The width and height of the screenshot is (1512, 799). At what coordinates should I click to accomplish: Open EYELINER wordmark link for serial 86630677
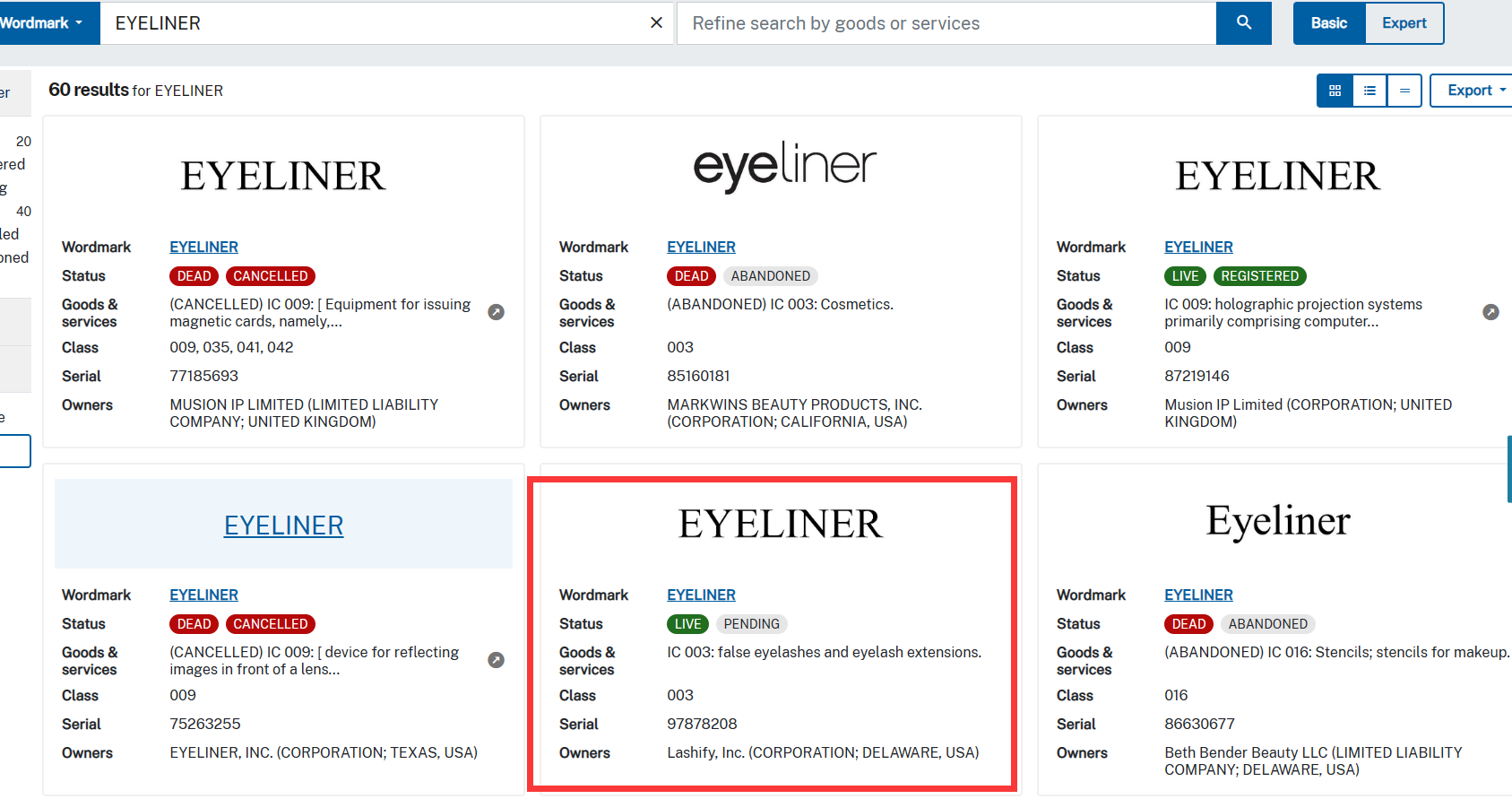click(x=1198, y=595)
